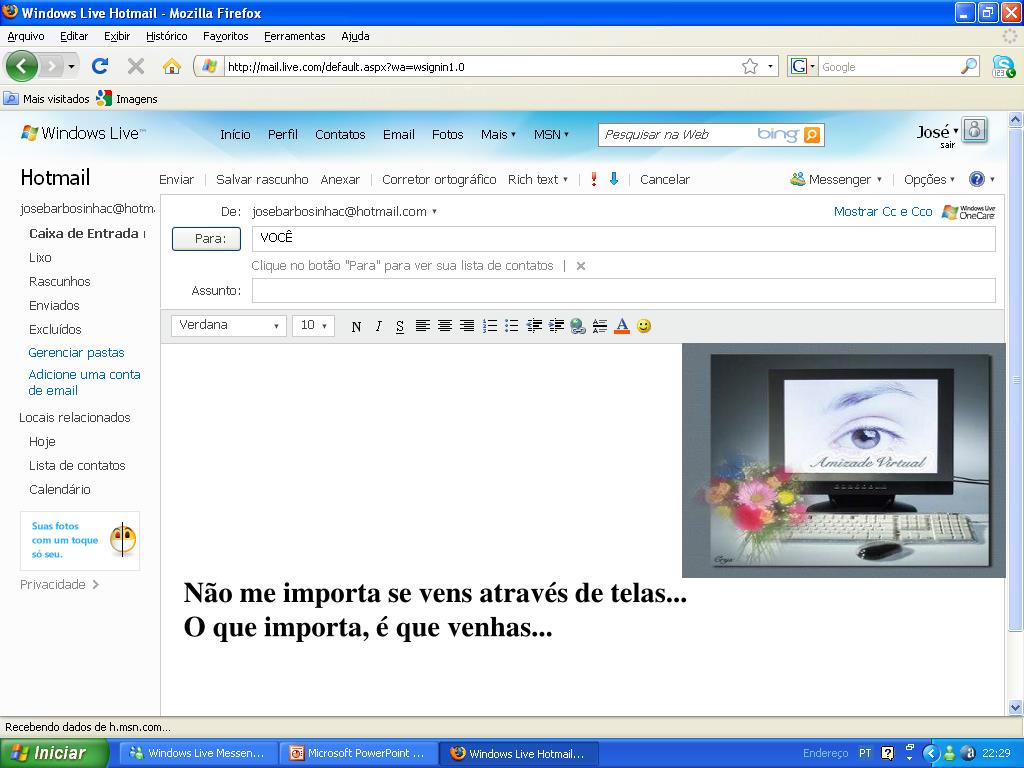Click Salvar rascunho to save draft
Image resolution: width=1024 pixels, height=768 pixels.
[x=262, y=179]
